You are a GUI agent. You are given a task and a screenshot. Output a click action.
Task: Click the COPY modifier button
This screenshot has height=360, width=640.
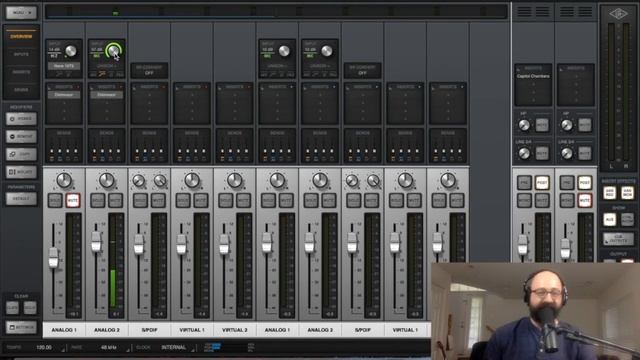click(x=21, y=154)
